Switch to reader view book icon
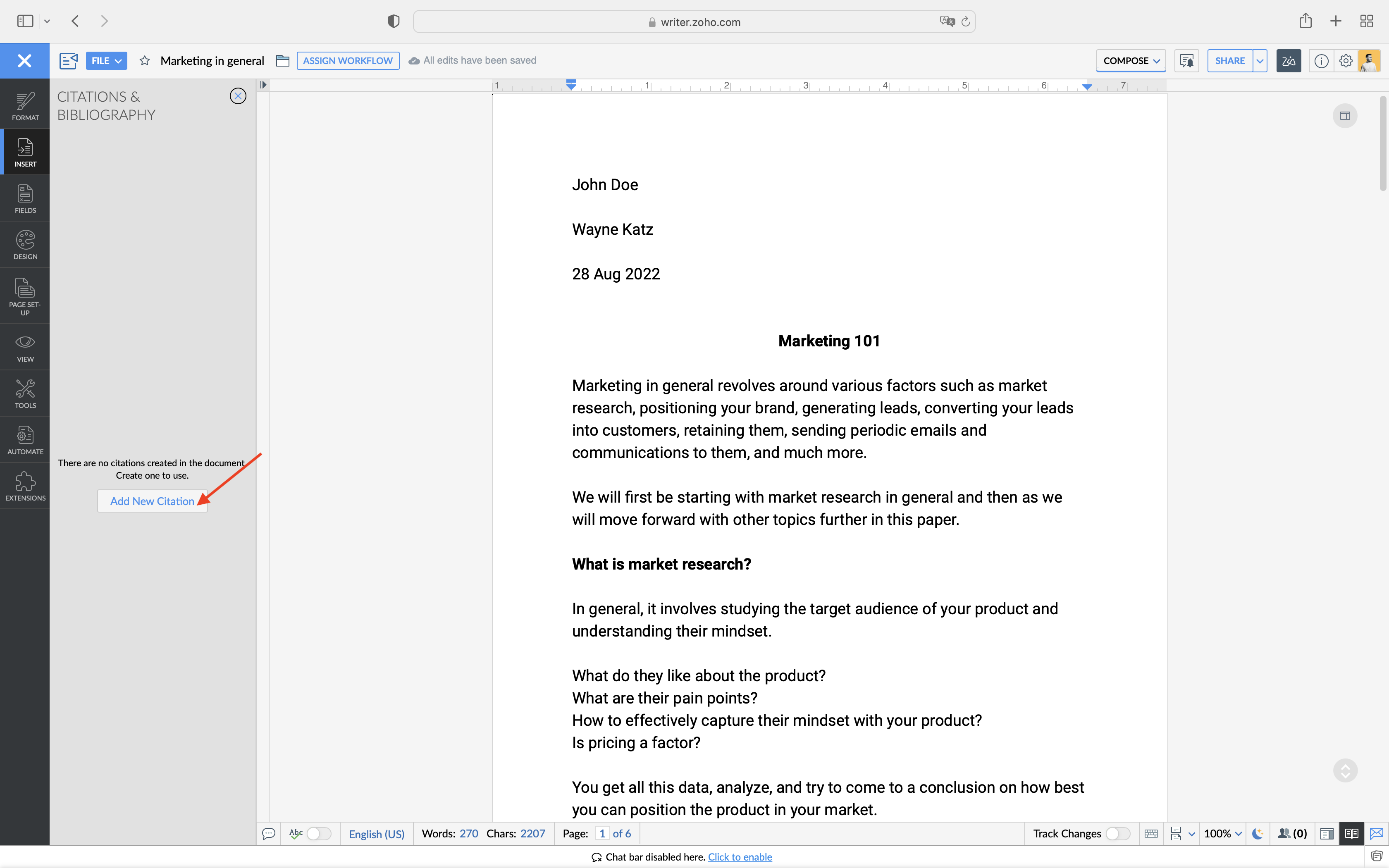This screenshot has height=868, width=1389. [x=1351, y=834]
